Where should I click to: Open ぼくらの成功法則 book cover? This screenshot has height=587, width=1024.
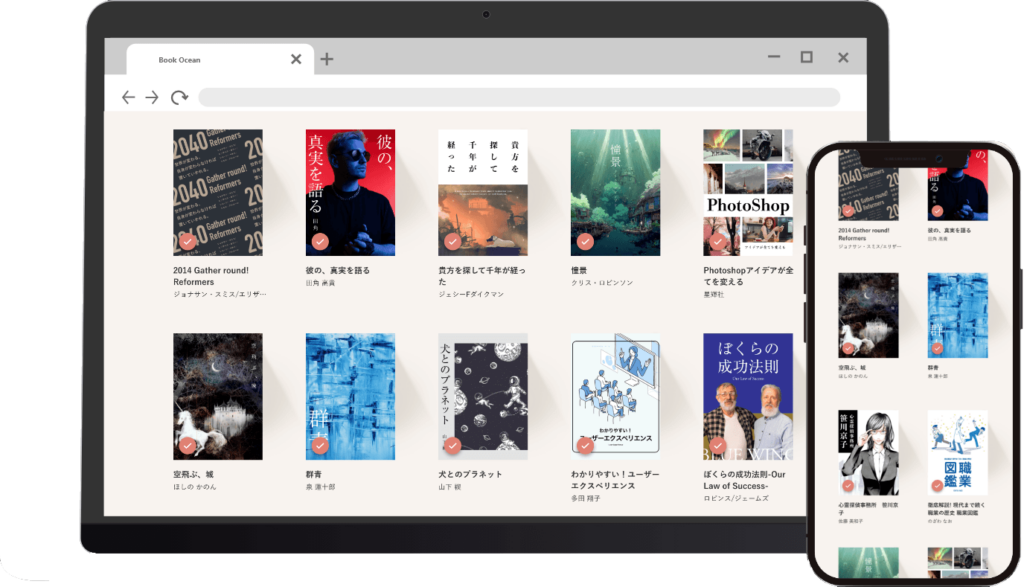pos(748,397)
